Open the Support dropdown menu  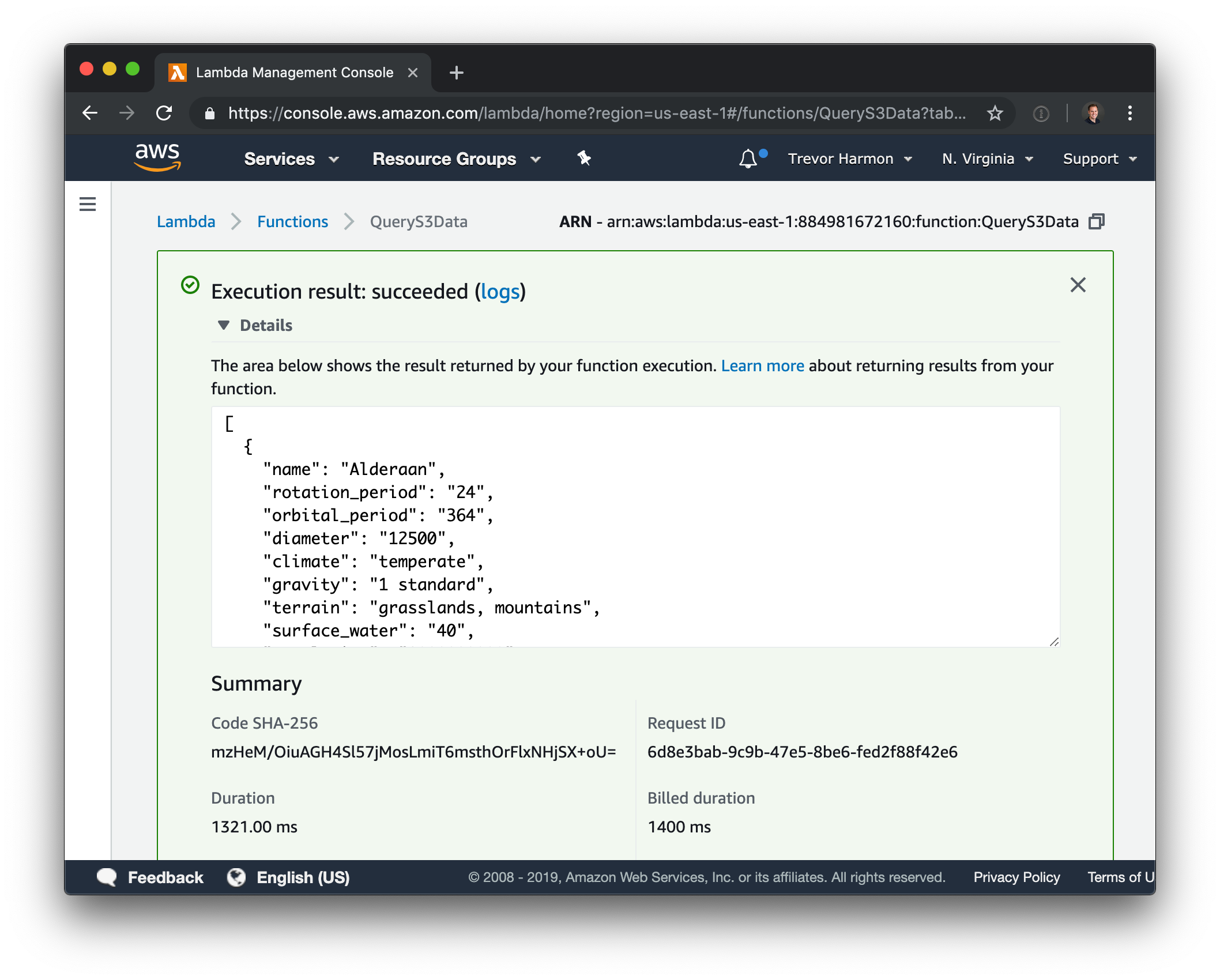pos(1099,159)
